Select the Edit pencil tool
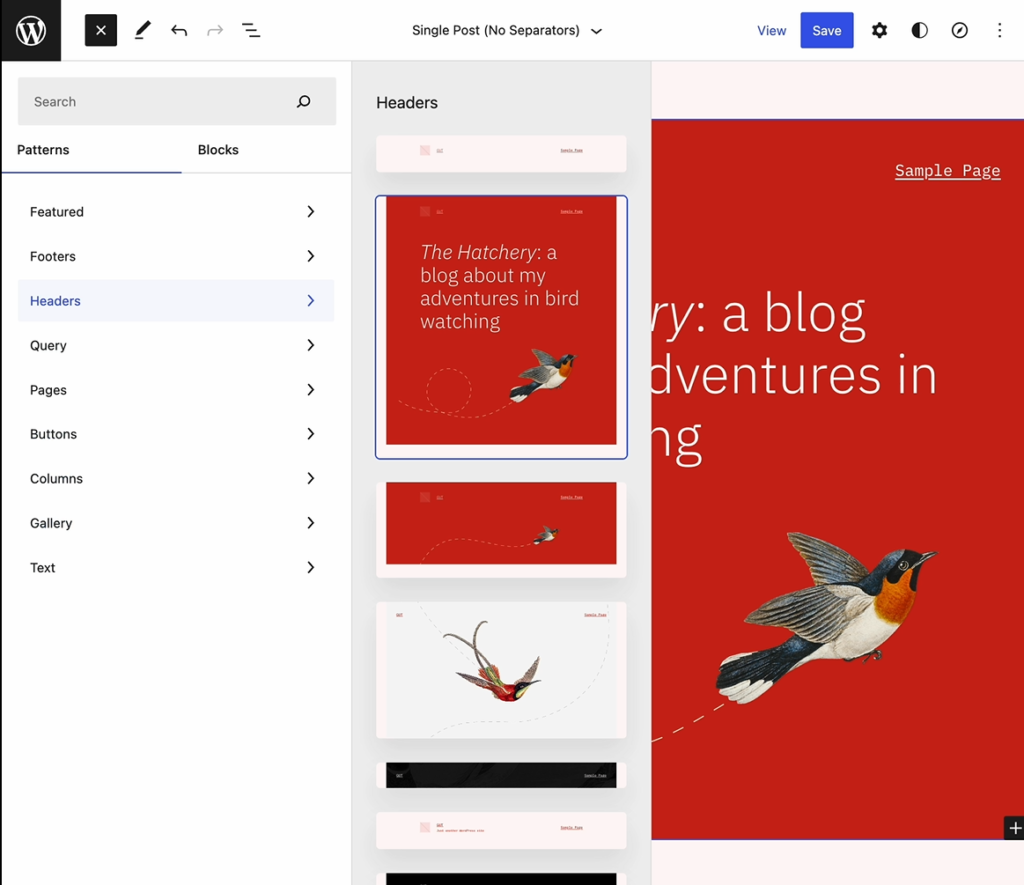Viewport: 1024px width, 885px height. click(142, 31)
